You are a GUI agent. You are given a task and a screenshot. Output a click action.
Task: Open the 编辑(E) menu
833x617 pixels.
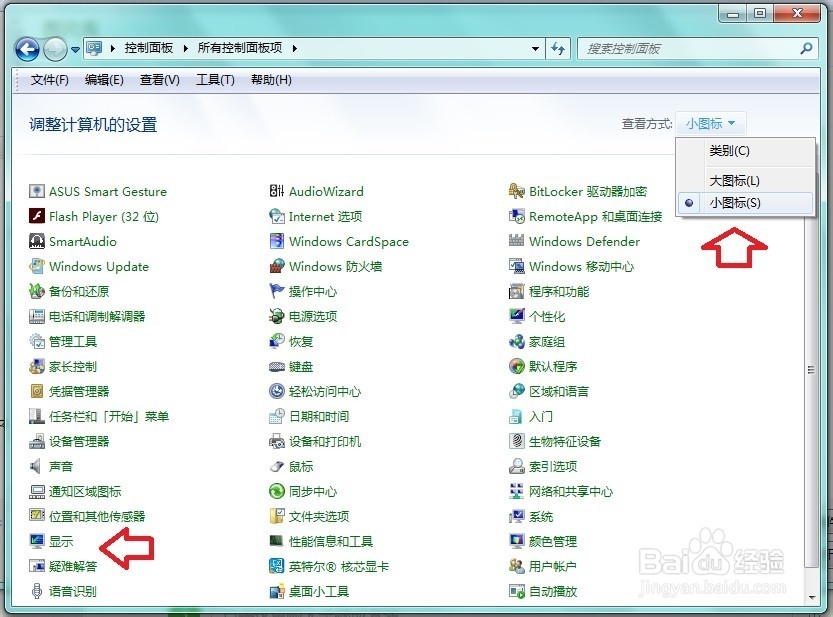[104, 80]
